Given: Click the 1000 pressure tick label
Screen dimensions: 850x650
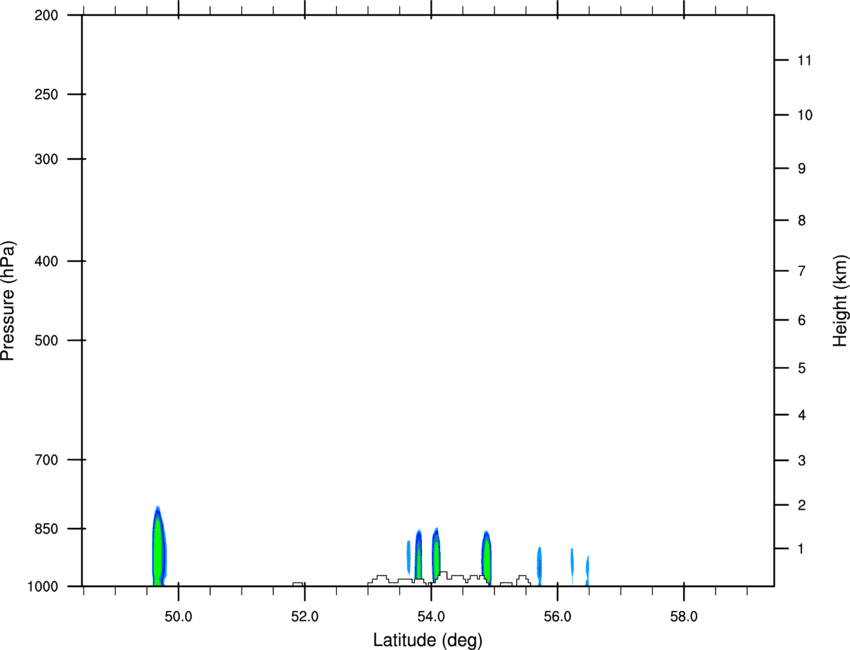Looking at the screenshot, I should click(43, 586).
